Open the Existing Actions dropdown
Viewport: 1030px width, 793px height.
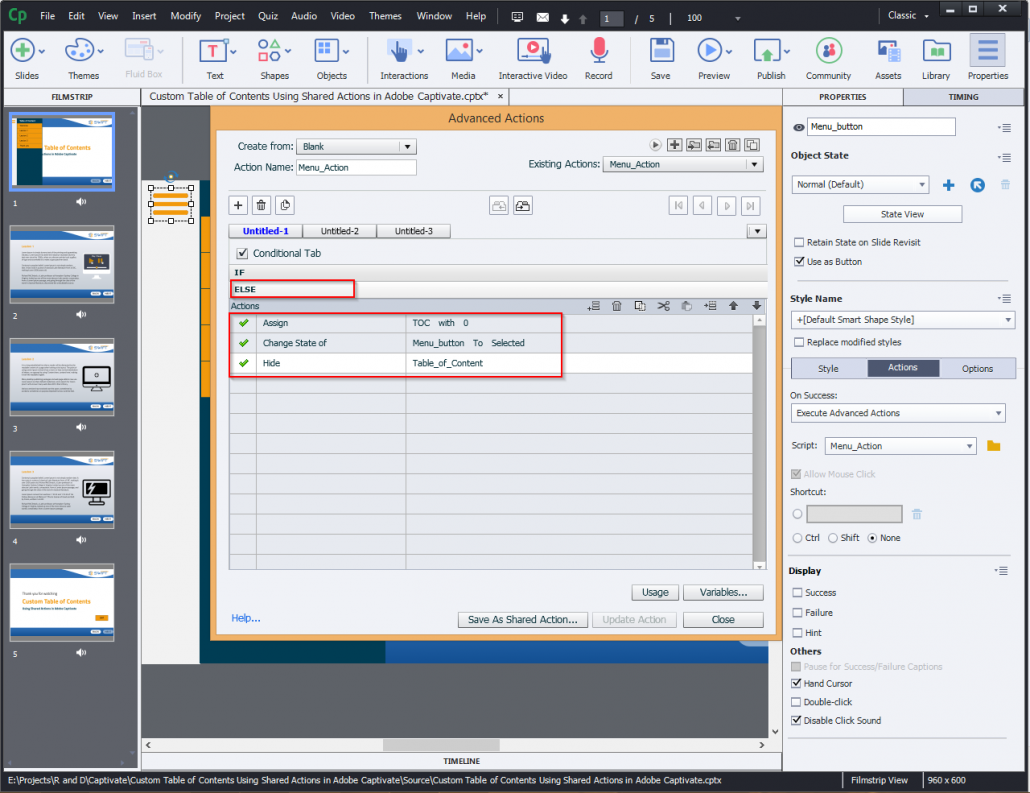754,163
